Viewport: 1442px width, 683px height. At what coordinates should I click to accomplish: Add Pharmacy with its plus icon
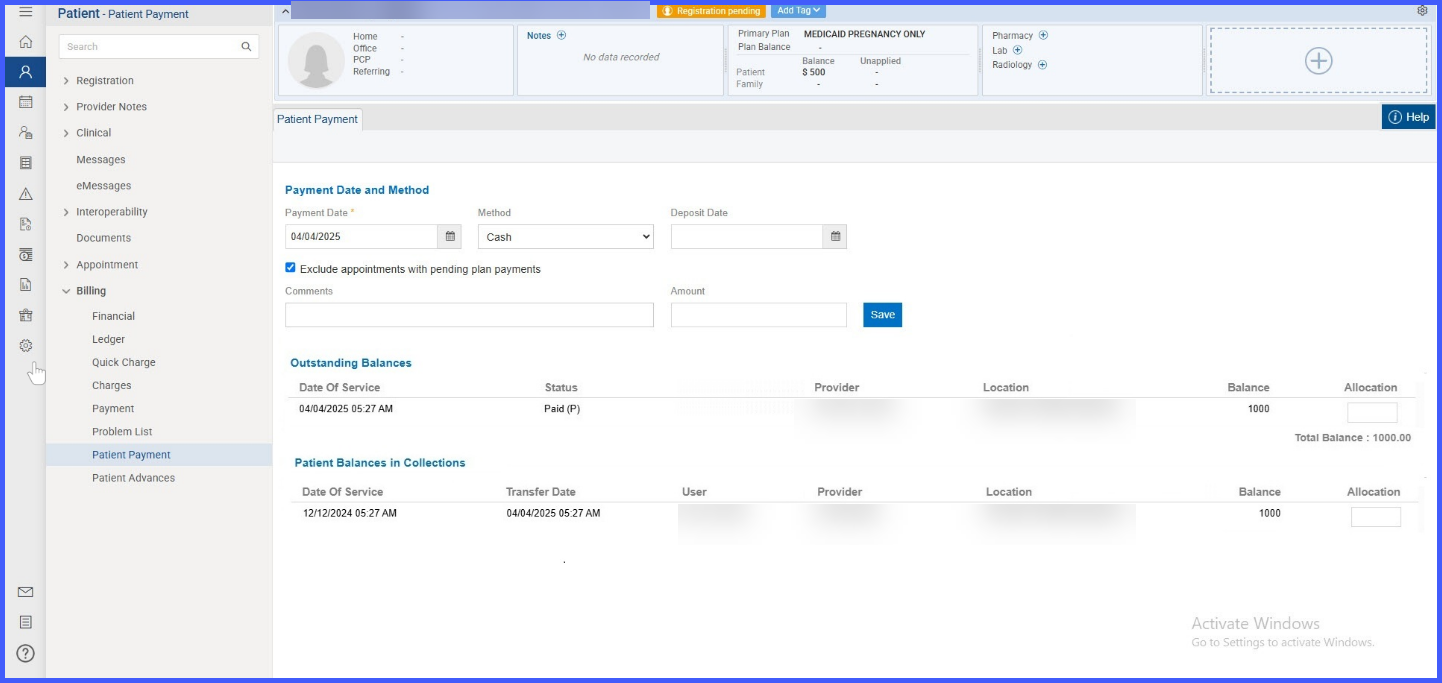click(1043, 35)
